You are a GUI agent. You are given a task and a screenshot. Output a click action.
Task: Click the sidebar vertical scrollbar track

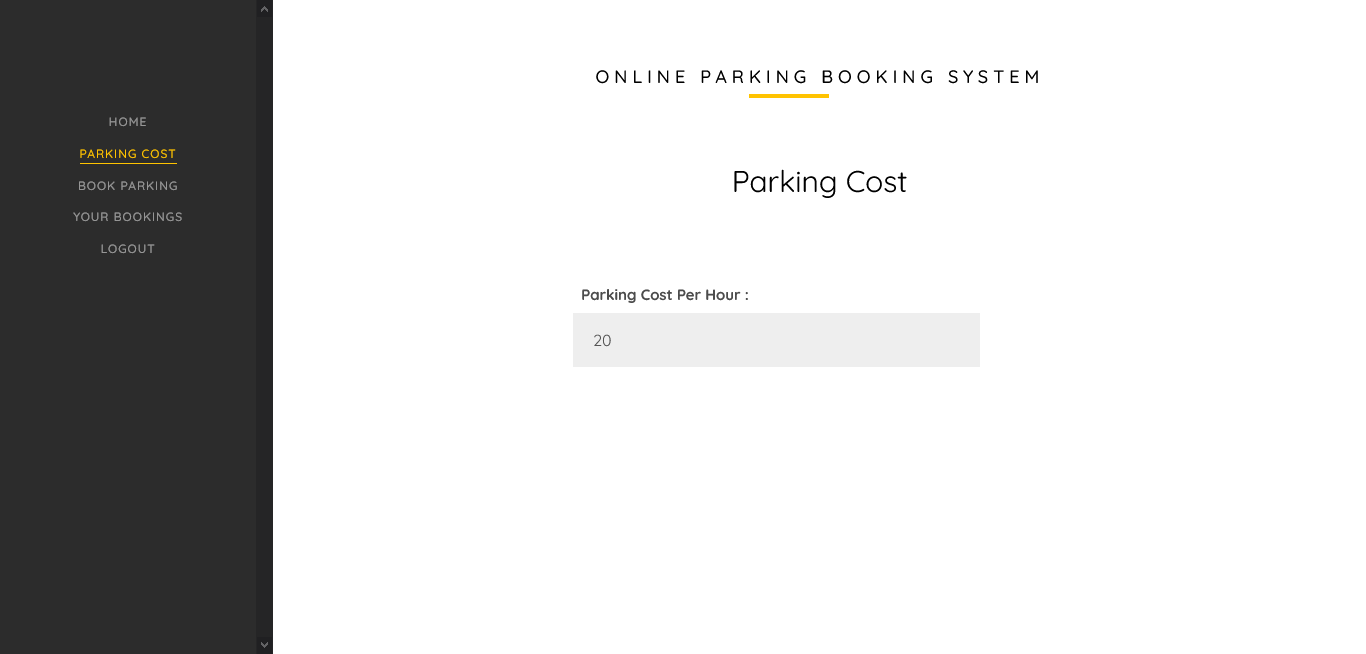[x=264, y=330]
